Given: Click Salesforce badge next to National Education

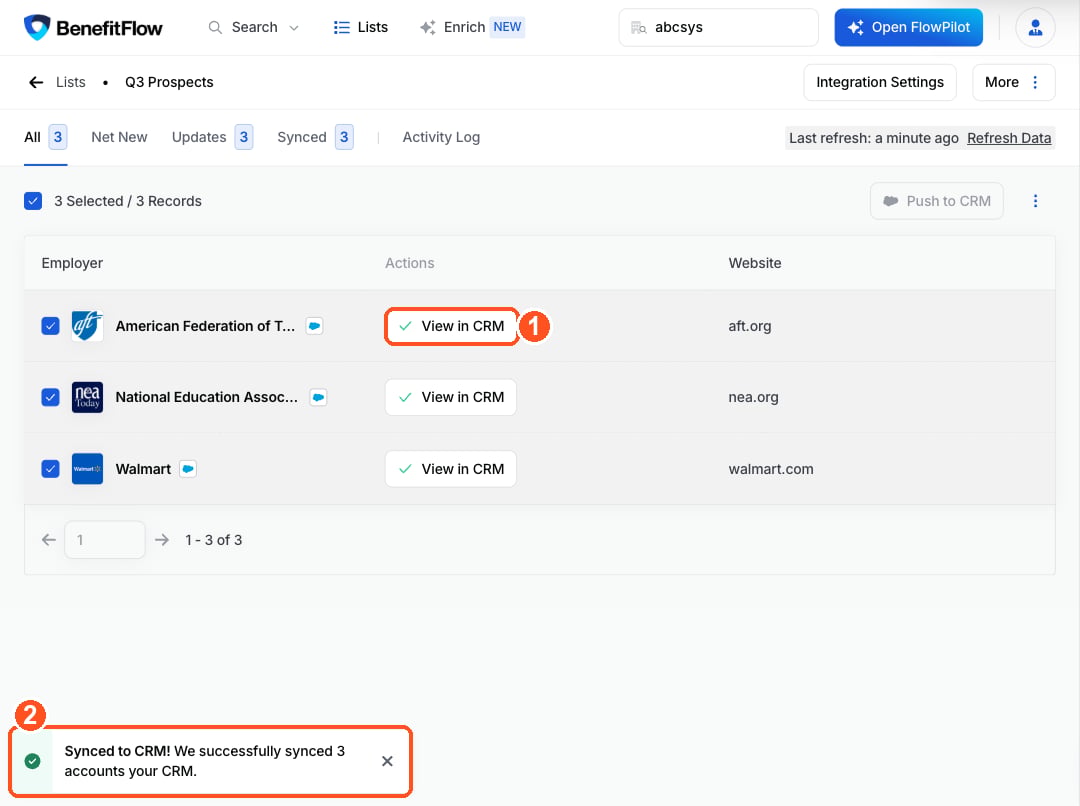Looking at the screenshot, I should click(x=318, y=397).
